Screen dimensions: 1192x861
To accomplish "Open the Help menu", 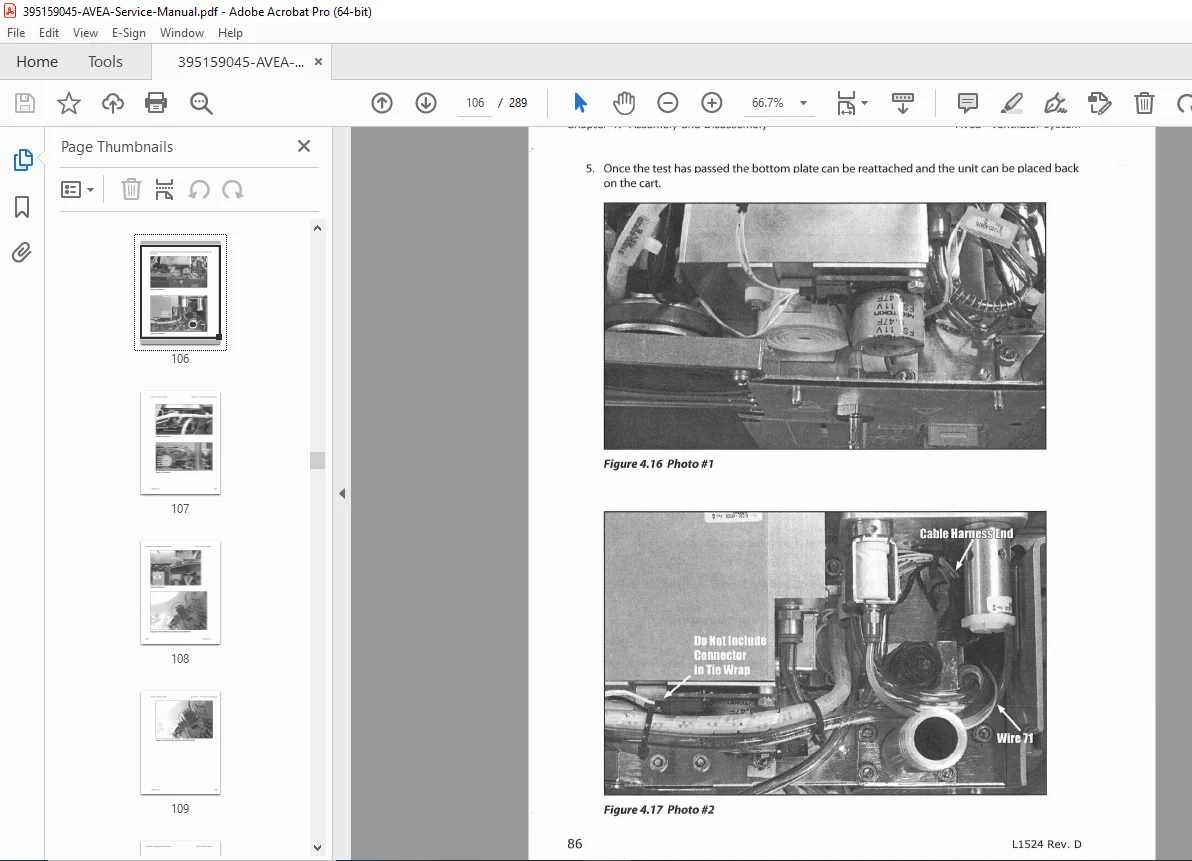I will point(230,33).
